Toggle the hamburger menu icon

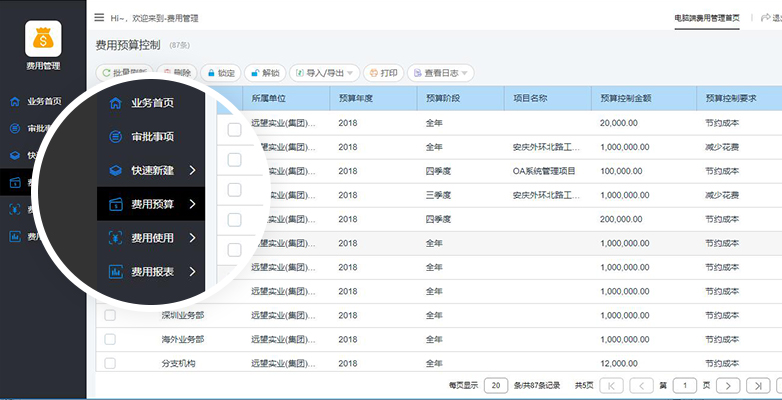click(x=99, y=17)
